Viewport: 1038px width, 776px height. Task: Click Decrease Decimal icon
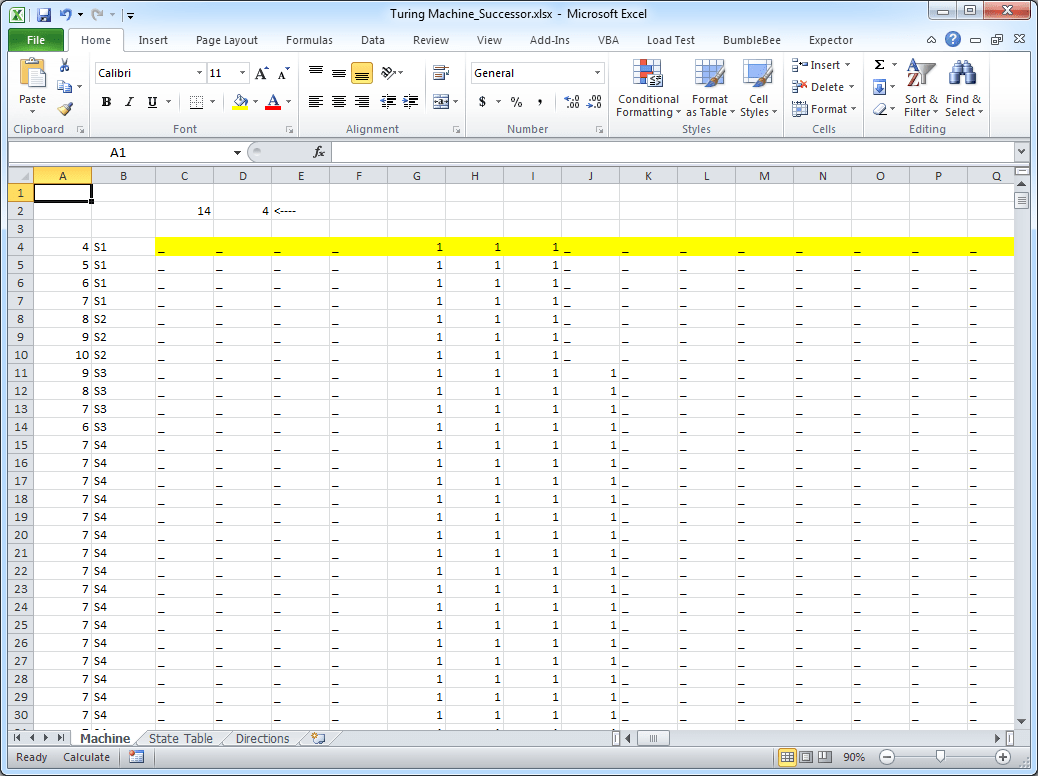coord(594,101)
